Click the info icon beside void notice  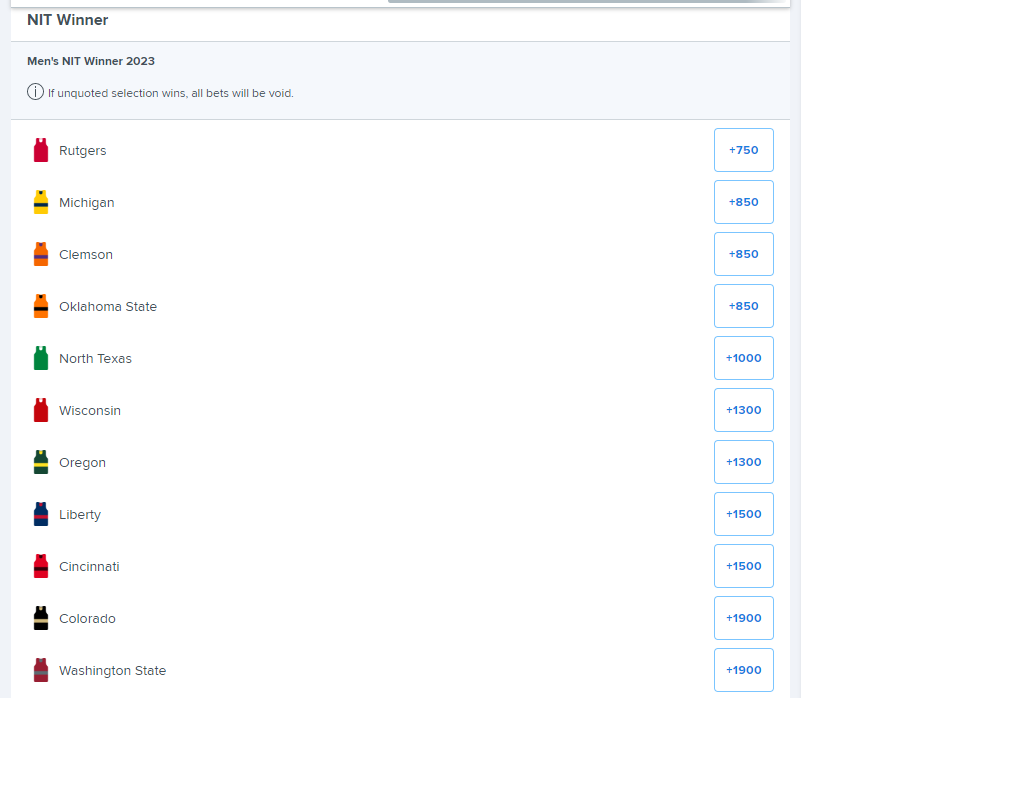pos(35,92)
